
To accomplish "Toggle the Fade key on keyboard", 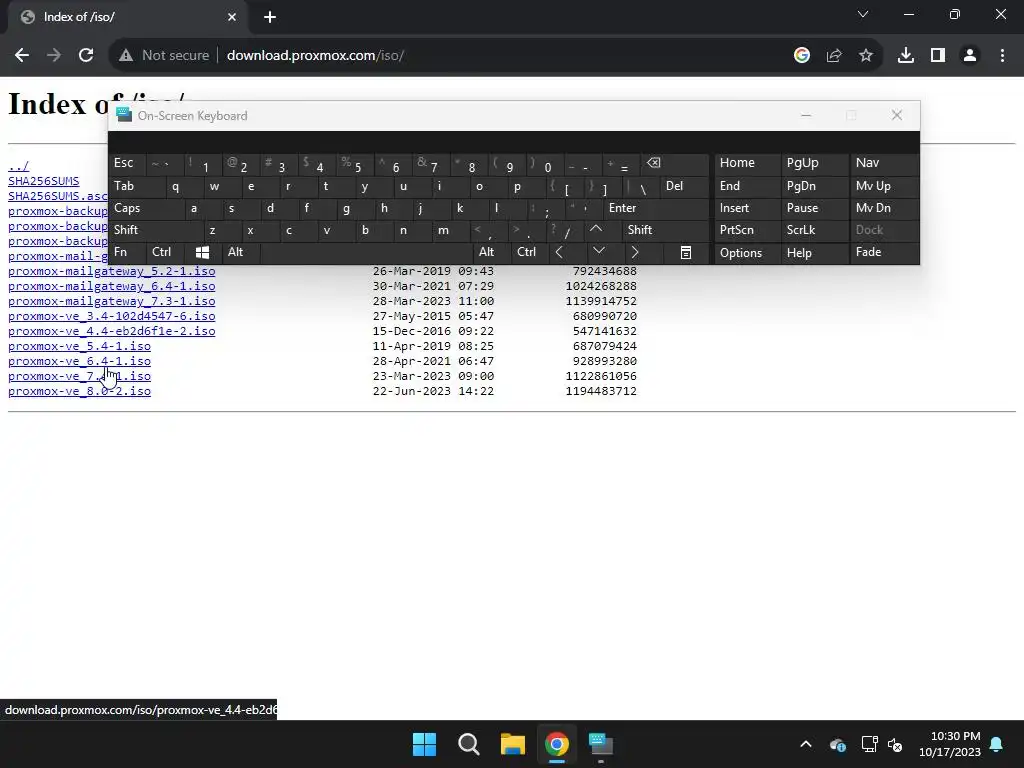I will [884, 252].
